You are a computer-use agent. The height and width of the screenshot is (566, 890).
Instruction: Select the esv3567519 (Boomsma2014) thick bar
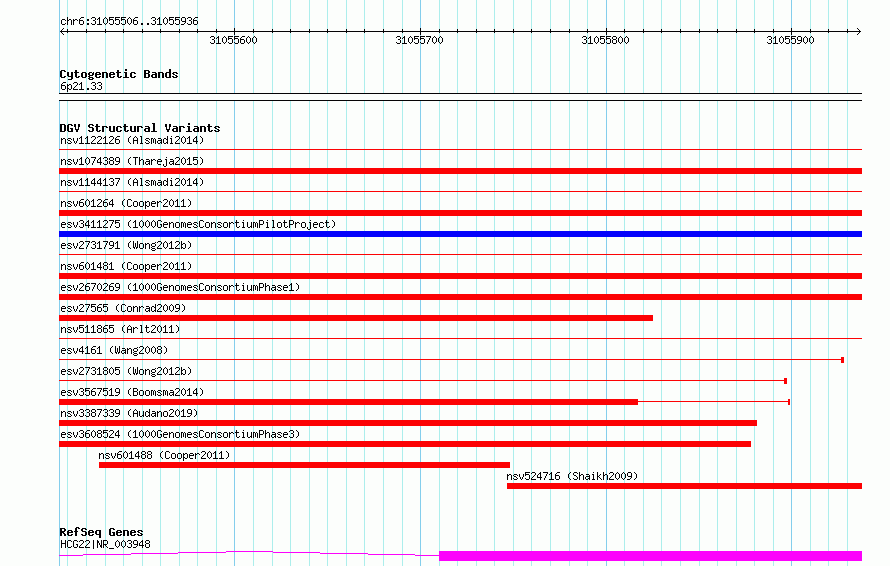pos(349,402)
